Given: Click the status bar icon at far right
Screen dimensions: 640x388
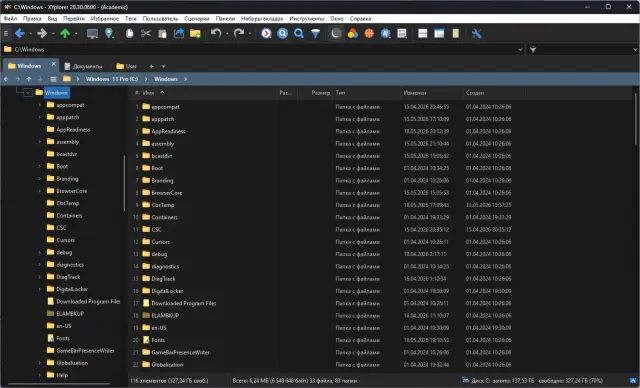Looking at the screenshot, I should 633,381.
